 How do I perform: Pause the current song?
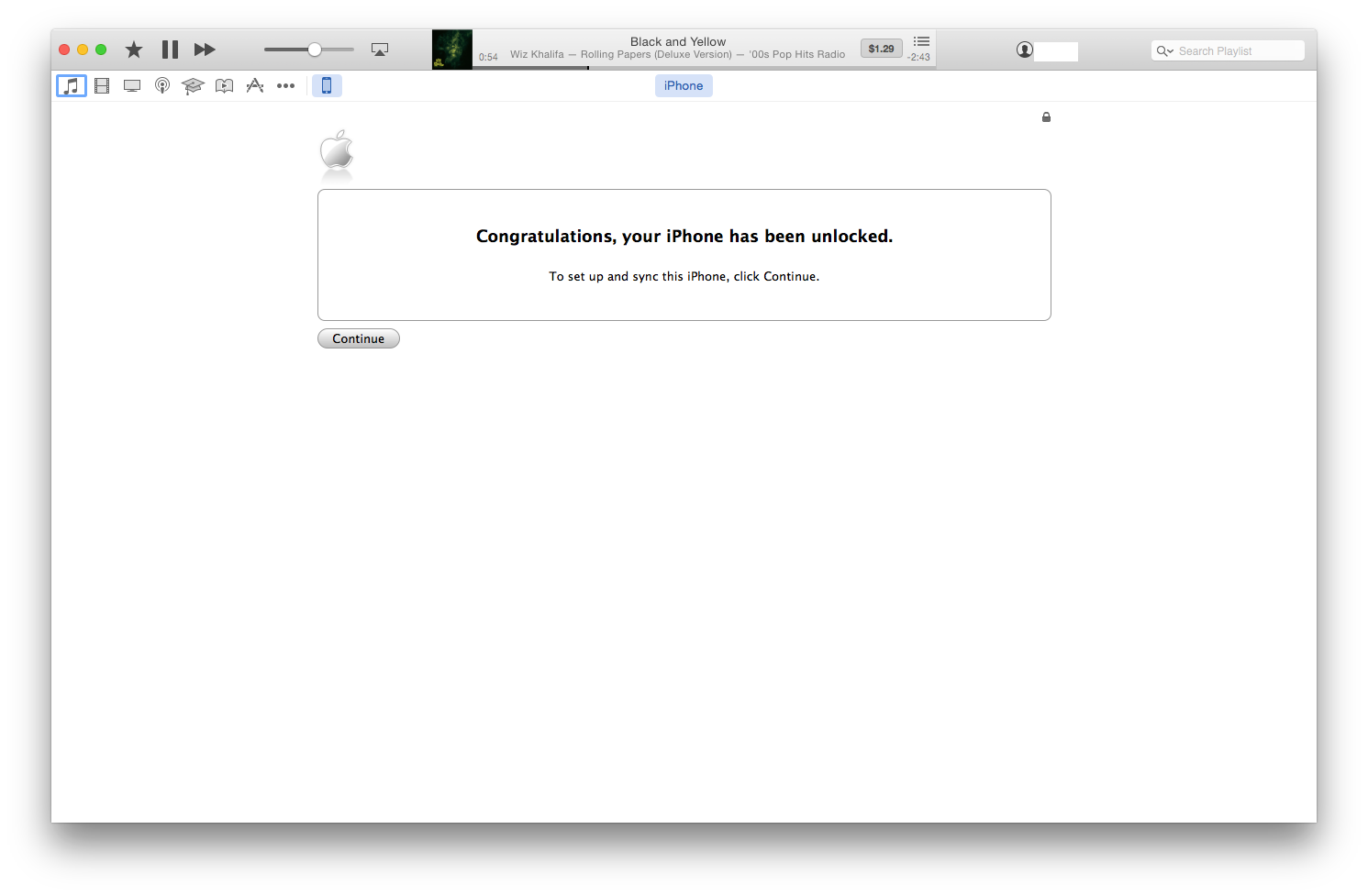click(170, 50)
